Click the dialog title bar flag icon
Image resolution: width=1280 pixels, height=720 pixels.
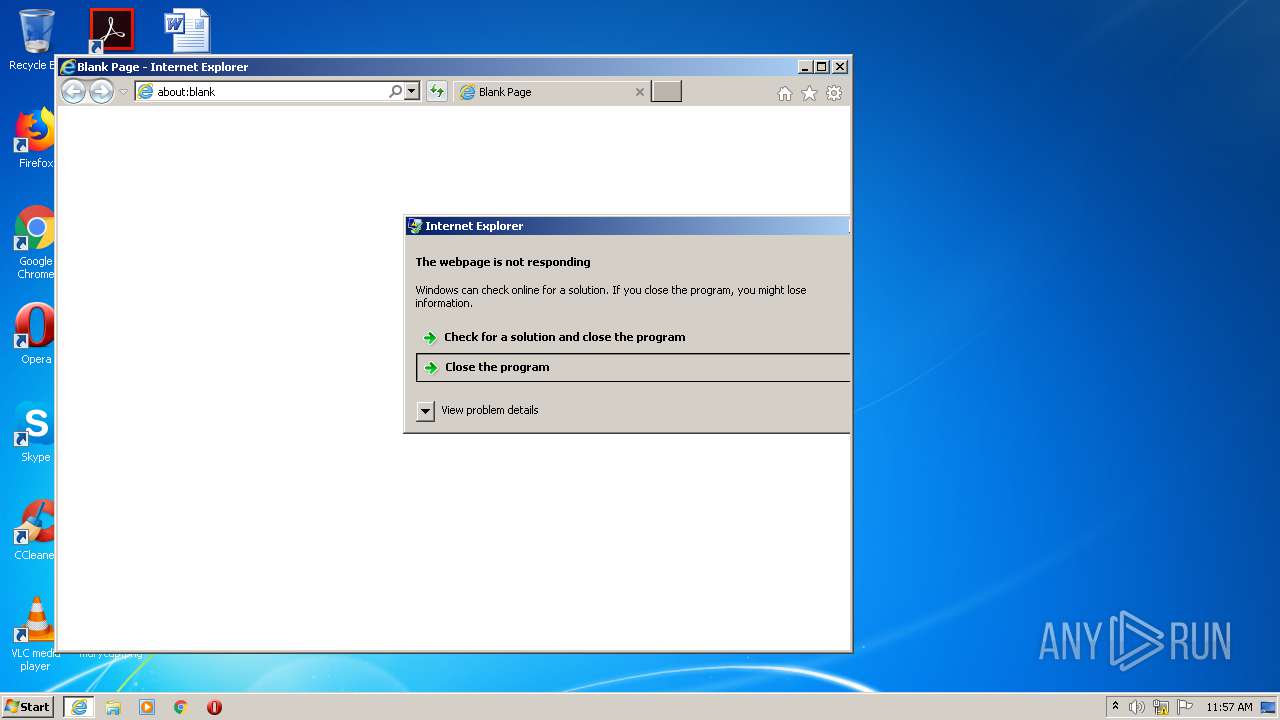pos(415,226)
